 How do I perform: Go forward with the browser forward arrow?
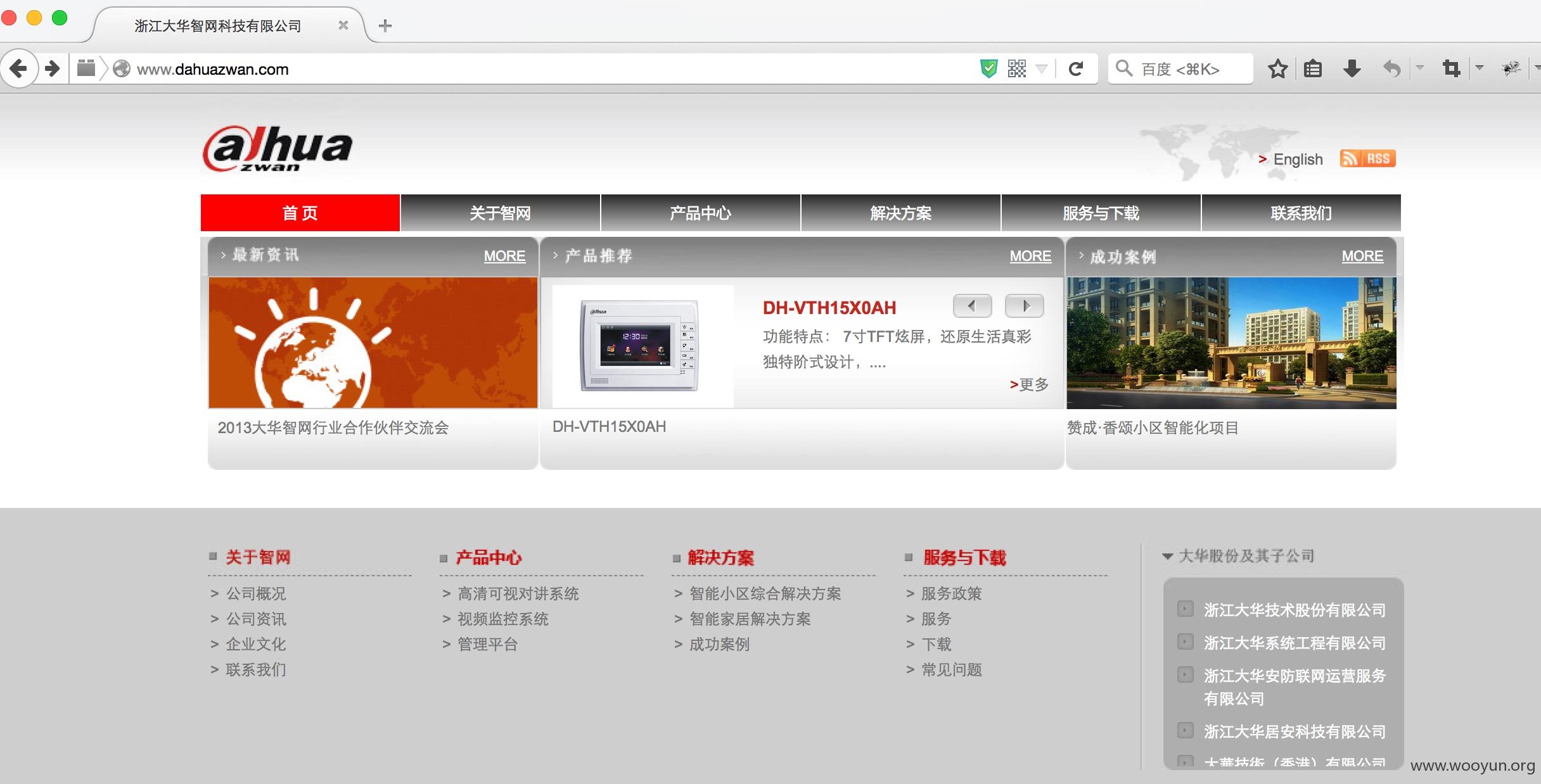(53, 68)
